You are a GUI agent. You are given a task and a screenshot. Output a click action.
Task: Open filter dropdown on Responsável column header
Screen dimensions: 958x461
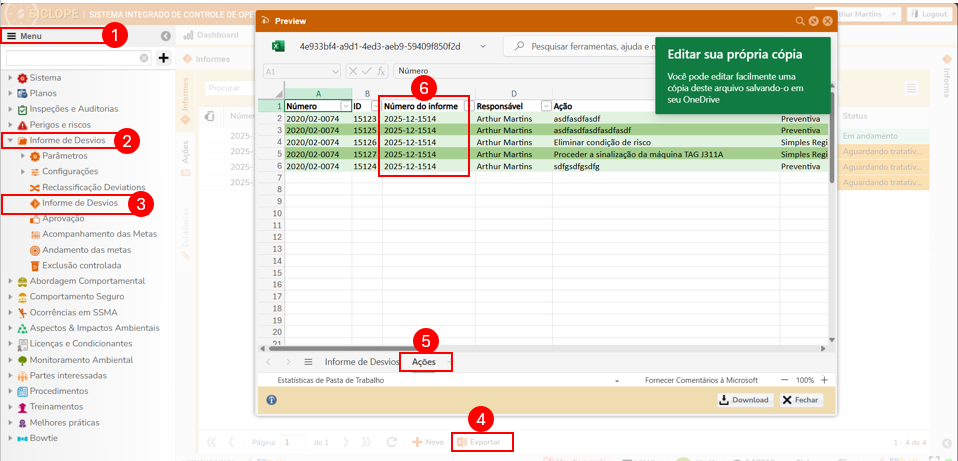(545, 106)
